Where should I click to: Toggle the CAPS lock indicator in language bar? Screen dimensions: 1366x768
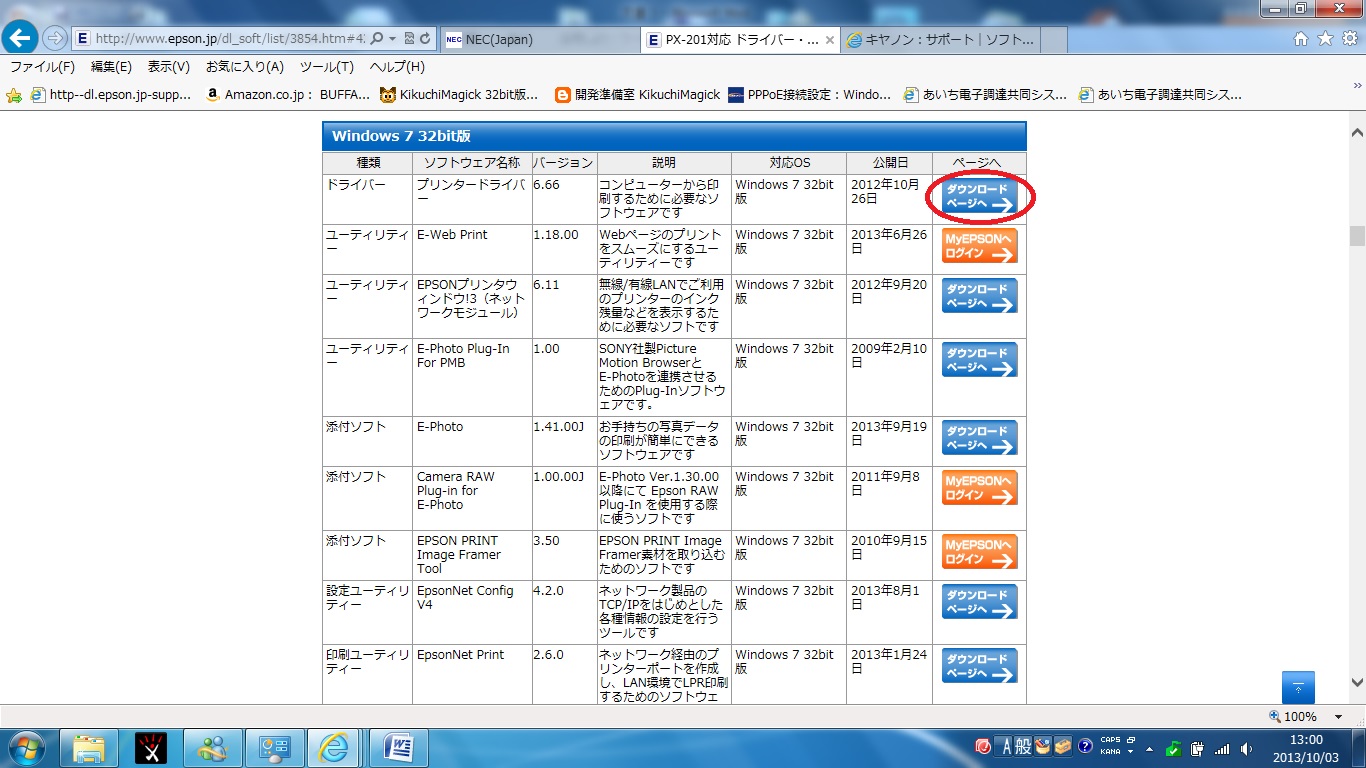point(1110,741)
